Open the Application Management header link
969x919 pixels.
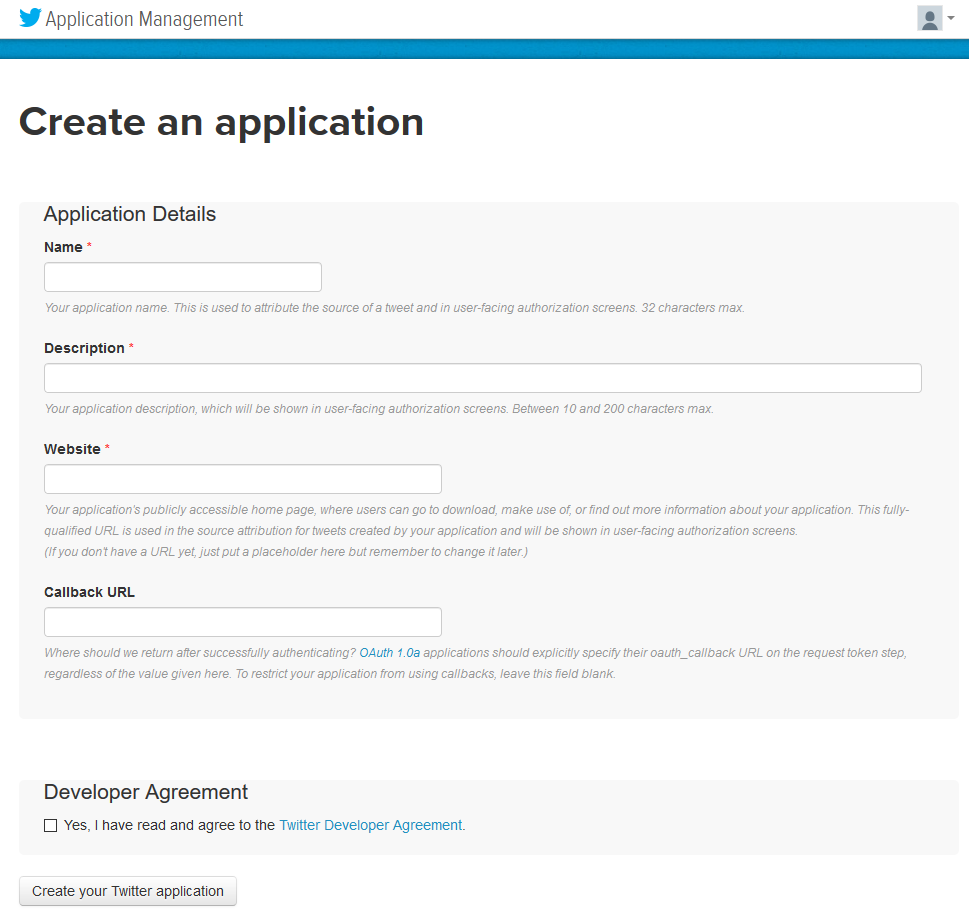tap(144, 19)
